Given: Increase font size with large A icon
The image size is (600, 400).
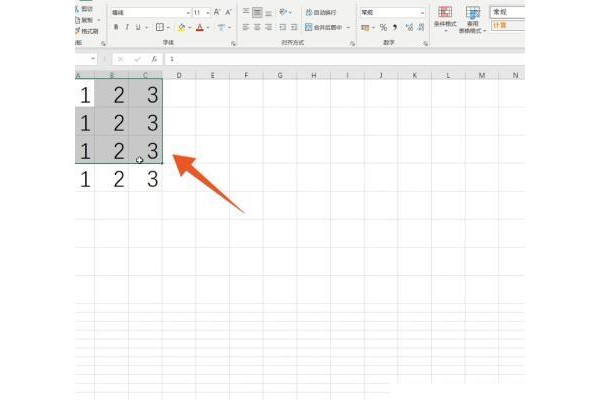Looking at the screenshot, I should coord(217,12).
